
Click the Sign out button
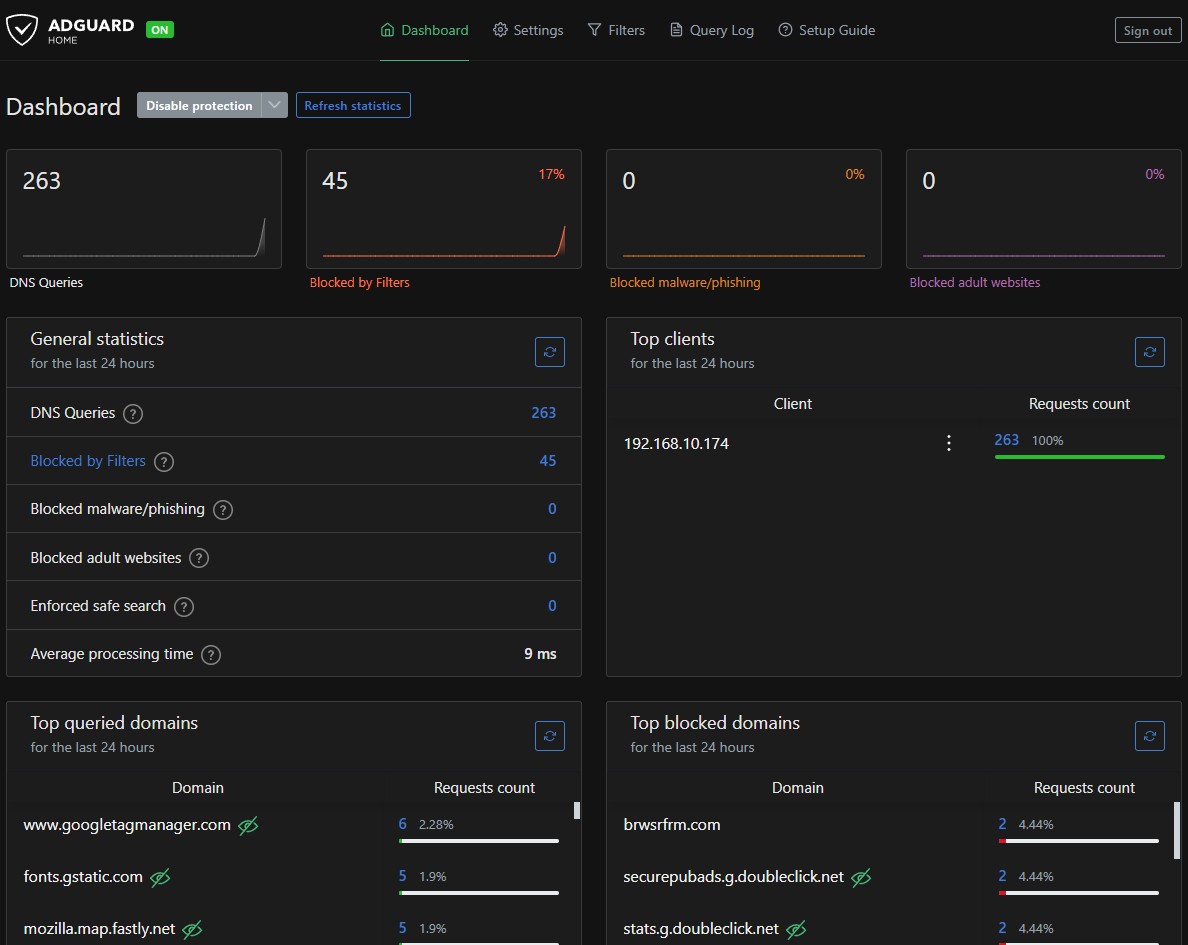click(1148, 30)
